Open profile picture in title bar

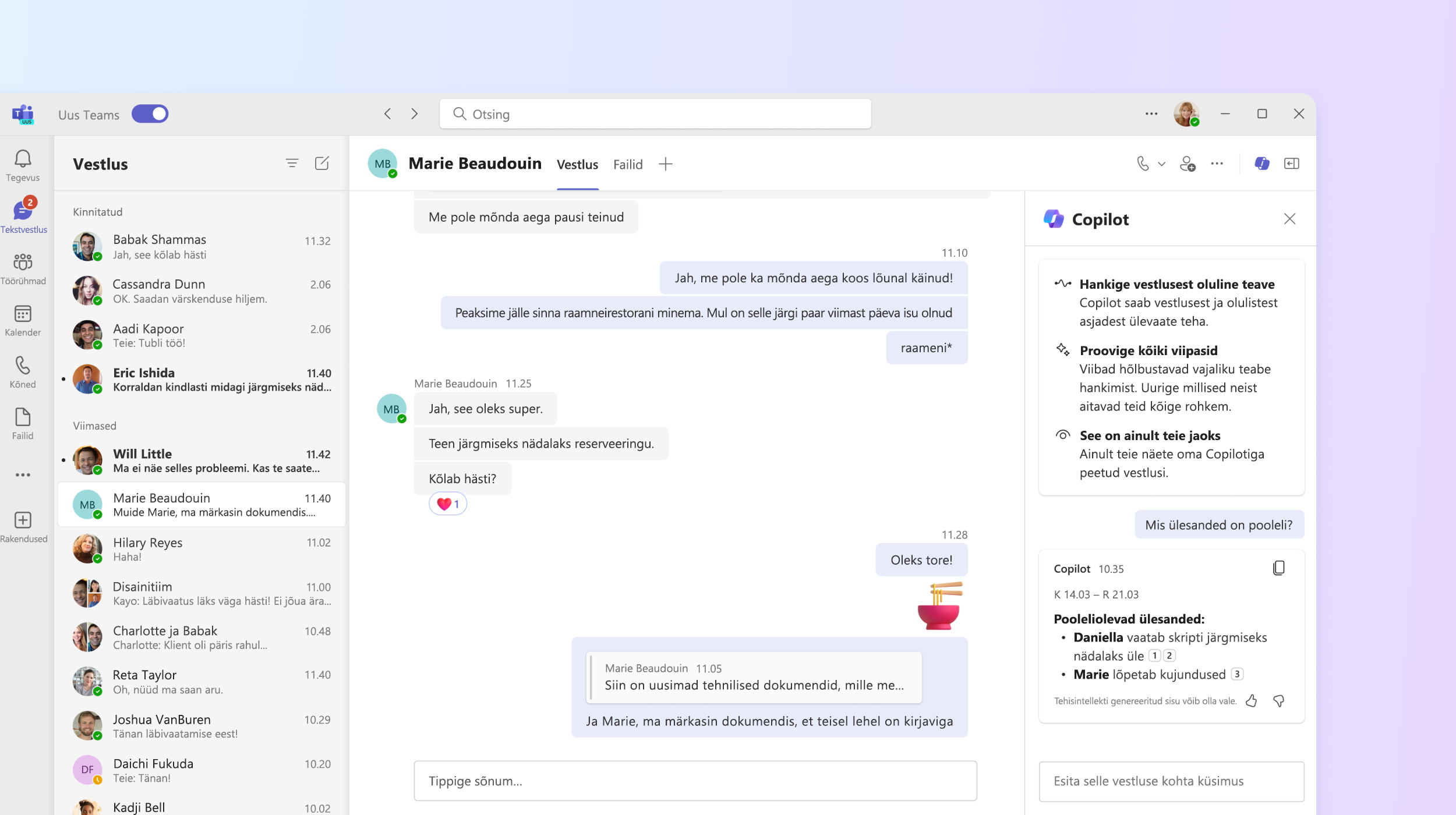click(x=1186, y=114)
